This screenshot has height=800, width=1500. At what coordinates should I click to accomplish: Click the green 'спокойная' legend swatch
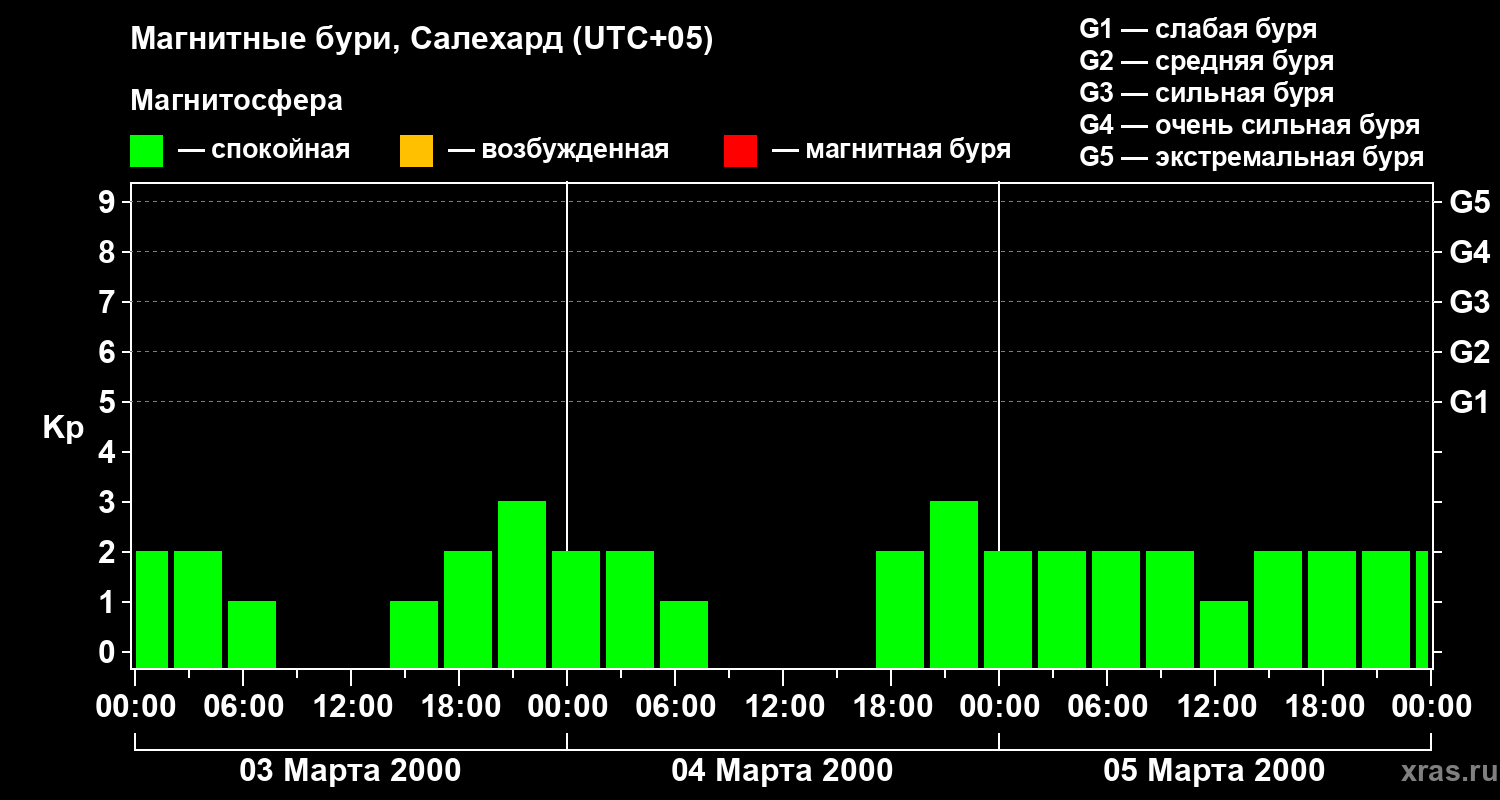pos(146,151)
